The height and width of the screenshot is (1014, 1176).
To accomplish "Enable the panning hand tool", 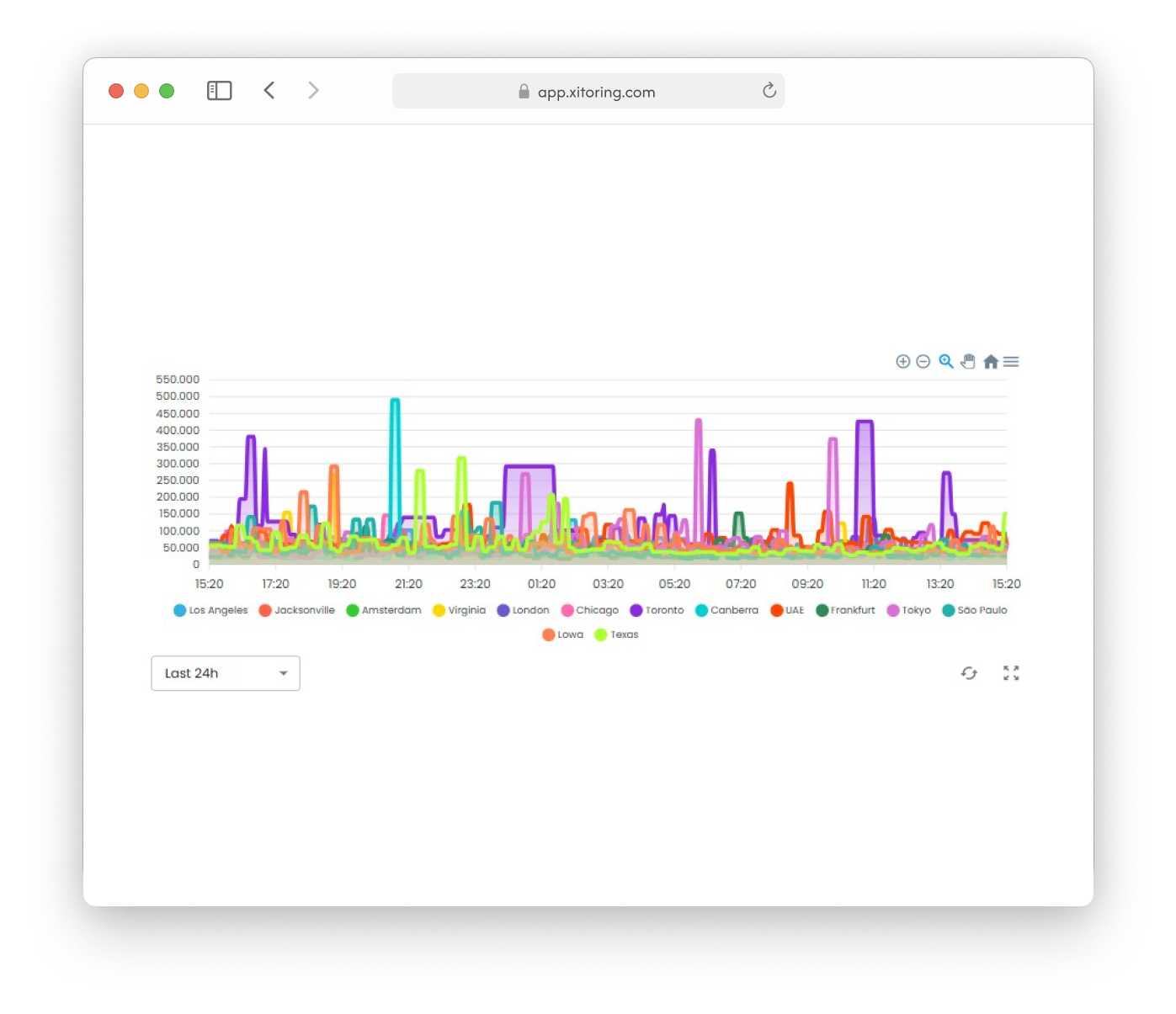I will click(968, 362).
